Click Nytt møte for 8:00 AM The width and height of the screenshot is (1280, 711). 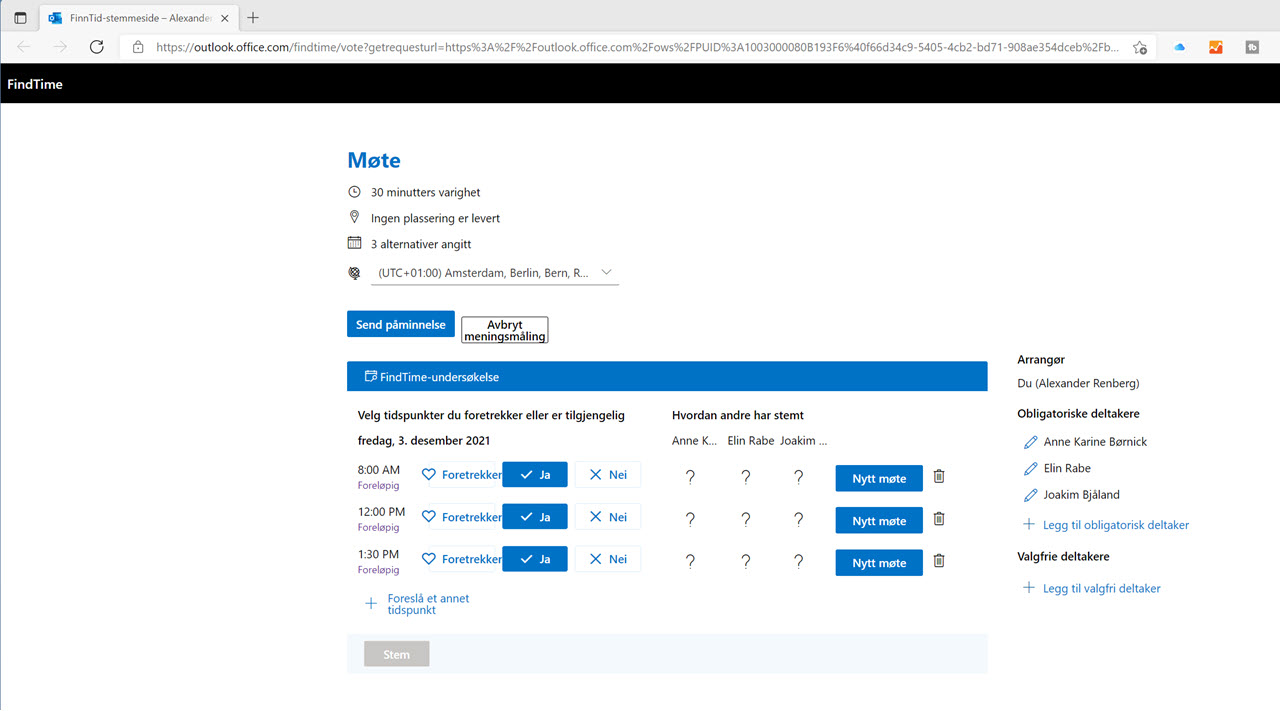(x=879, y=478)
